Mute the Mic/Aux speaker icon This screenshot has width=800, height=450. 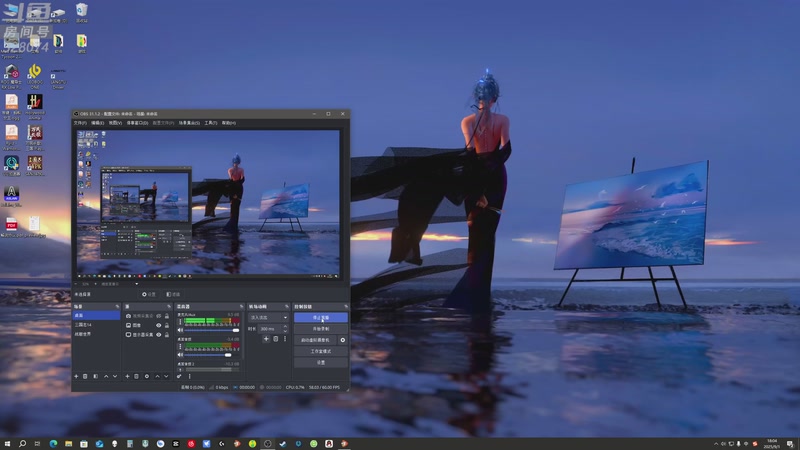click(180, 330)
